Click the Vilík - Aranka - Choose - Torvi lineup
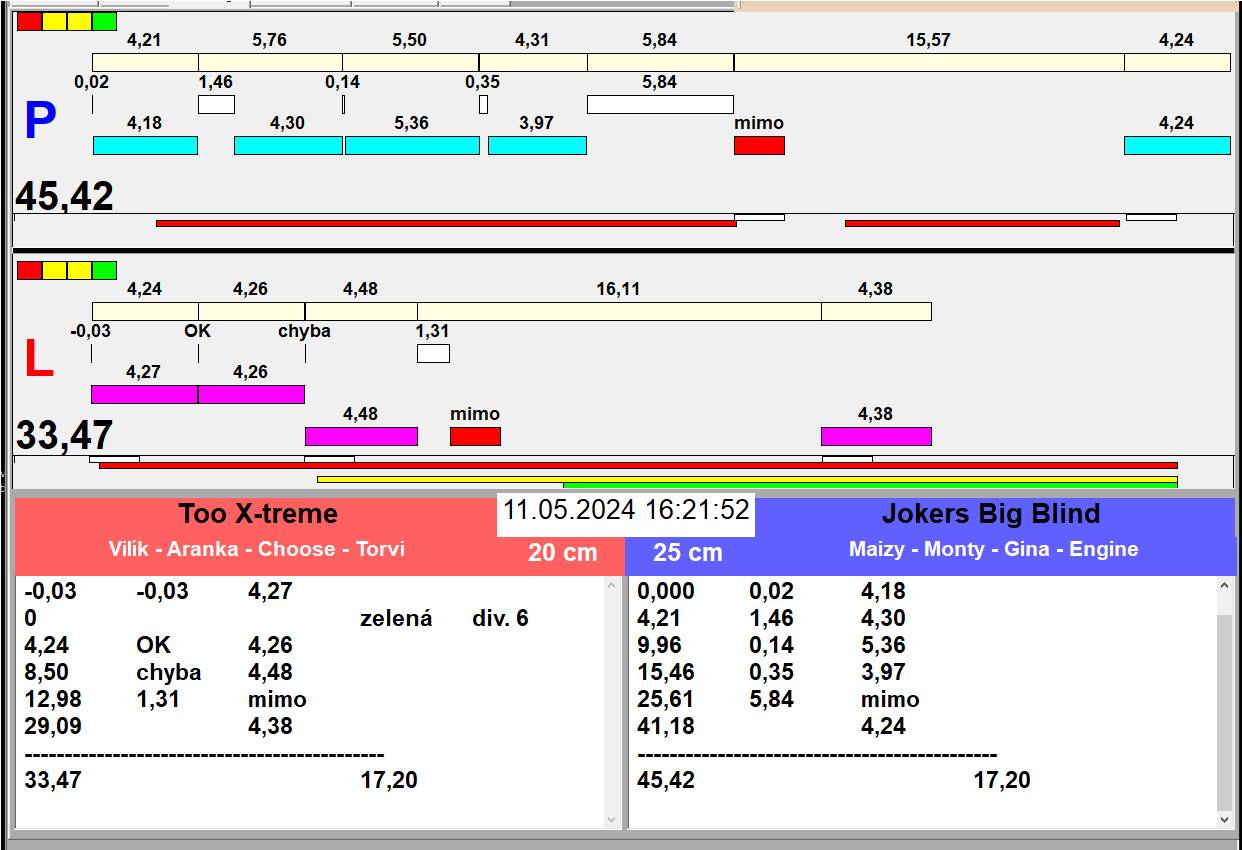The width and height of the screenshot is (1242, 850). point(257,549)
